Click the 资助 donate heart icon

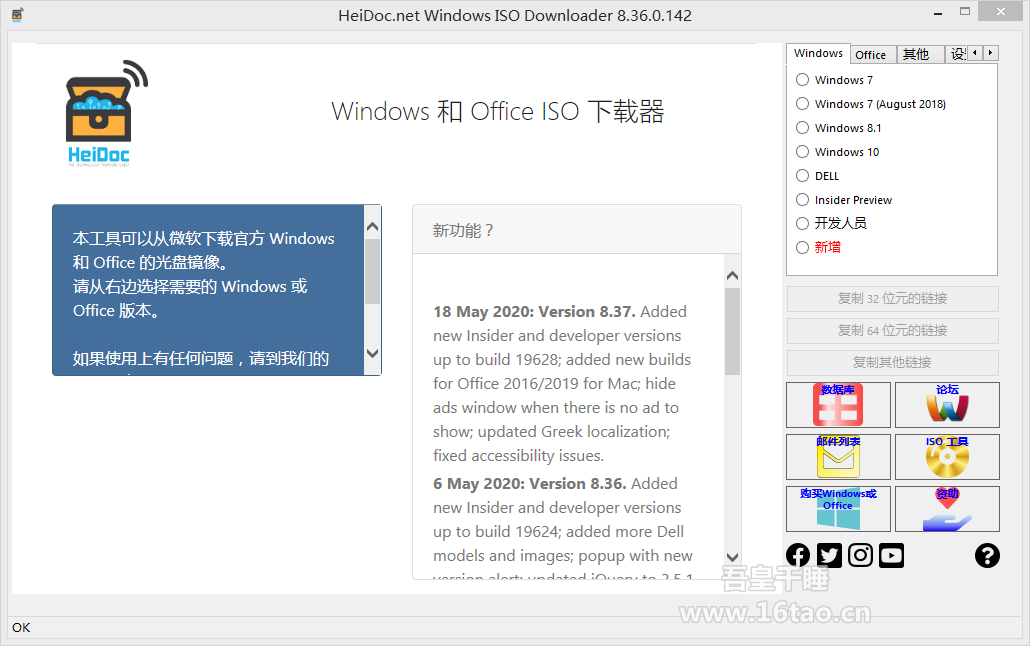coord(946,509)
